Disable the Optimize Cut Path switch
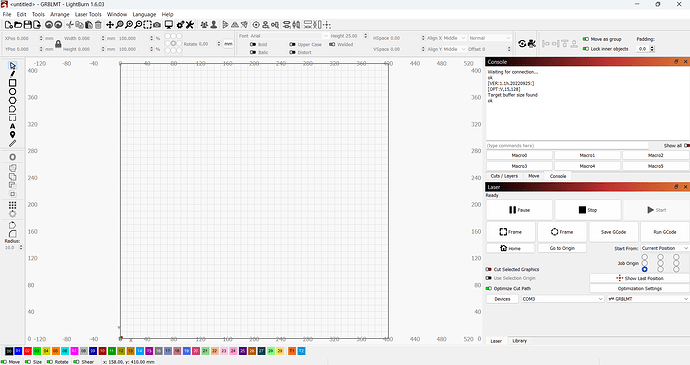690x365 pixels. pos(488,288)
